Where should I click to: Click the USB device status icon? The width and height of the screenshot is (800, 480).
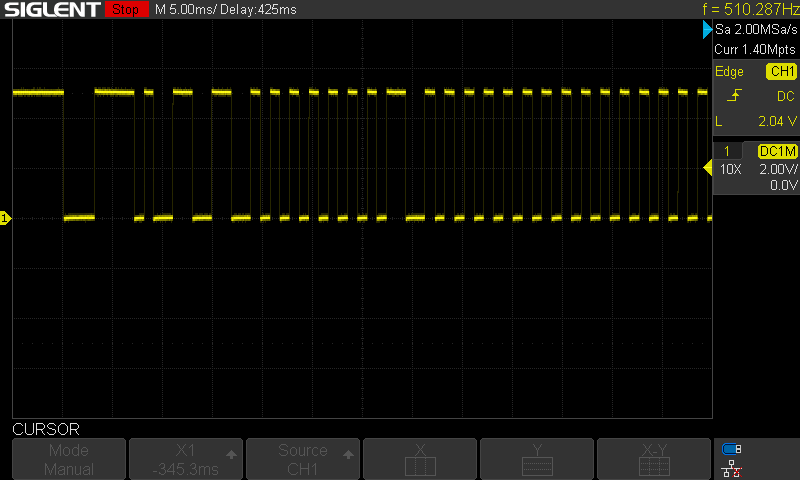click(731, 449)
